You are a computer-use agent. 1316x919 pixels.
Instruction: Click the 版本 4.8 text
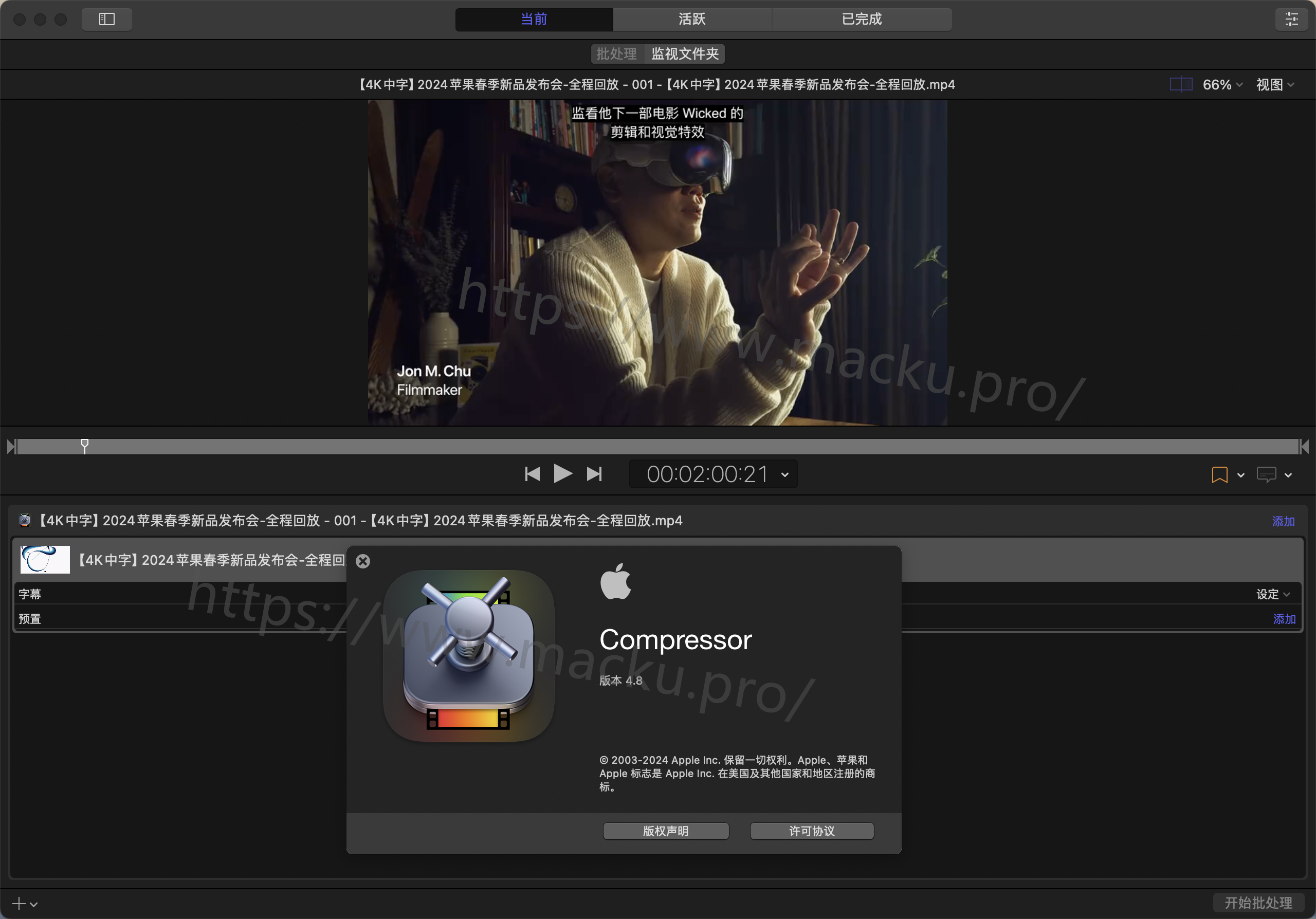tap(621, 681)
